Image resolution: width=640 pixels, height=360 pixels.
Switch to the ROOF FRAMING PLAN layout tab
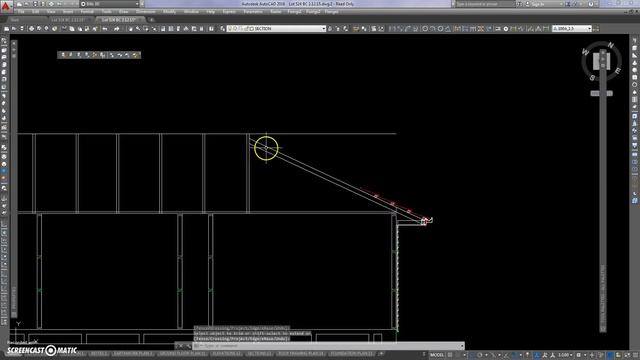pyautogui.click(x=301, y=353)
